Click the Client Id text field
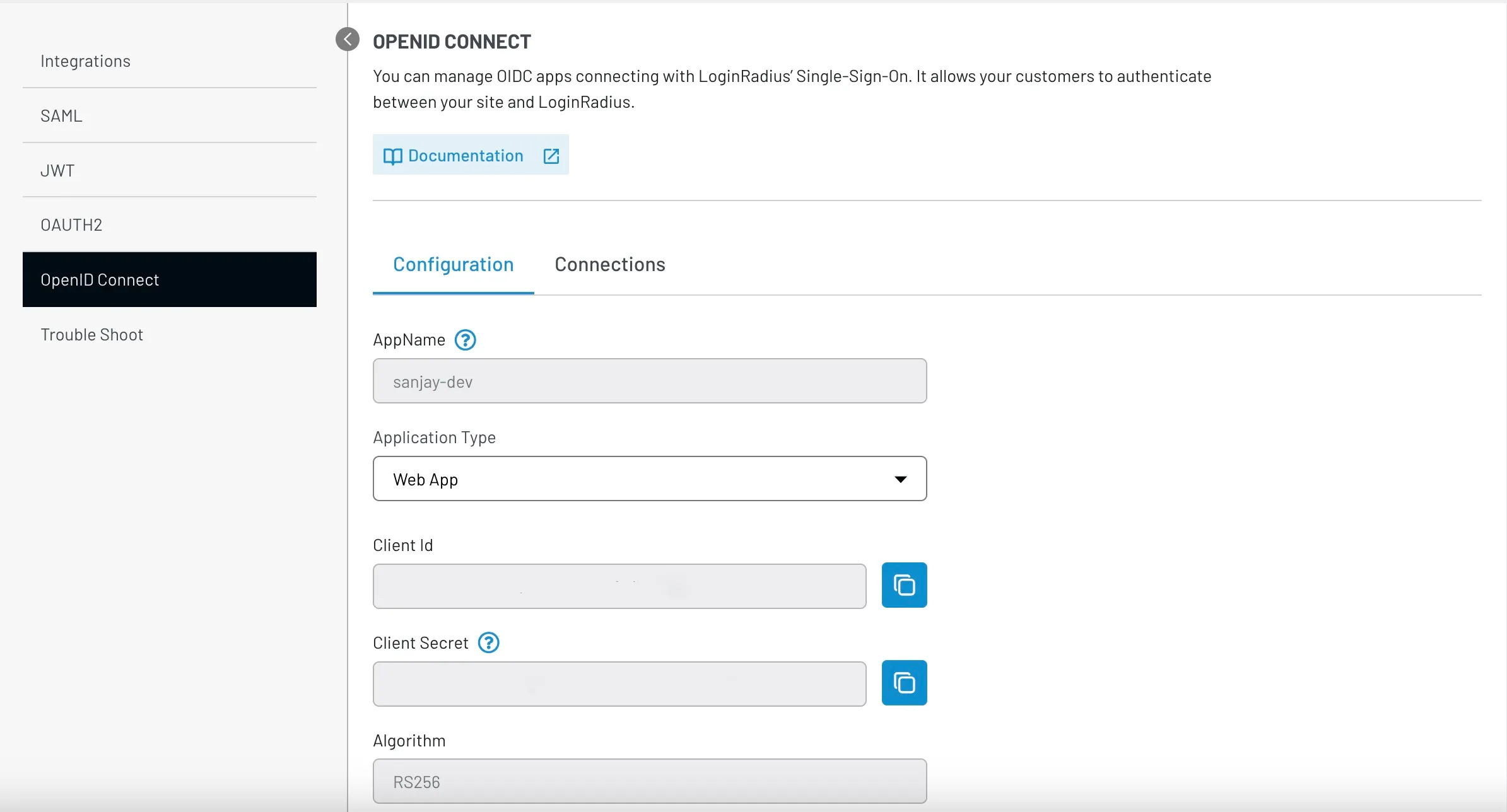 tap(618, 586)
